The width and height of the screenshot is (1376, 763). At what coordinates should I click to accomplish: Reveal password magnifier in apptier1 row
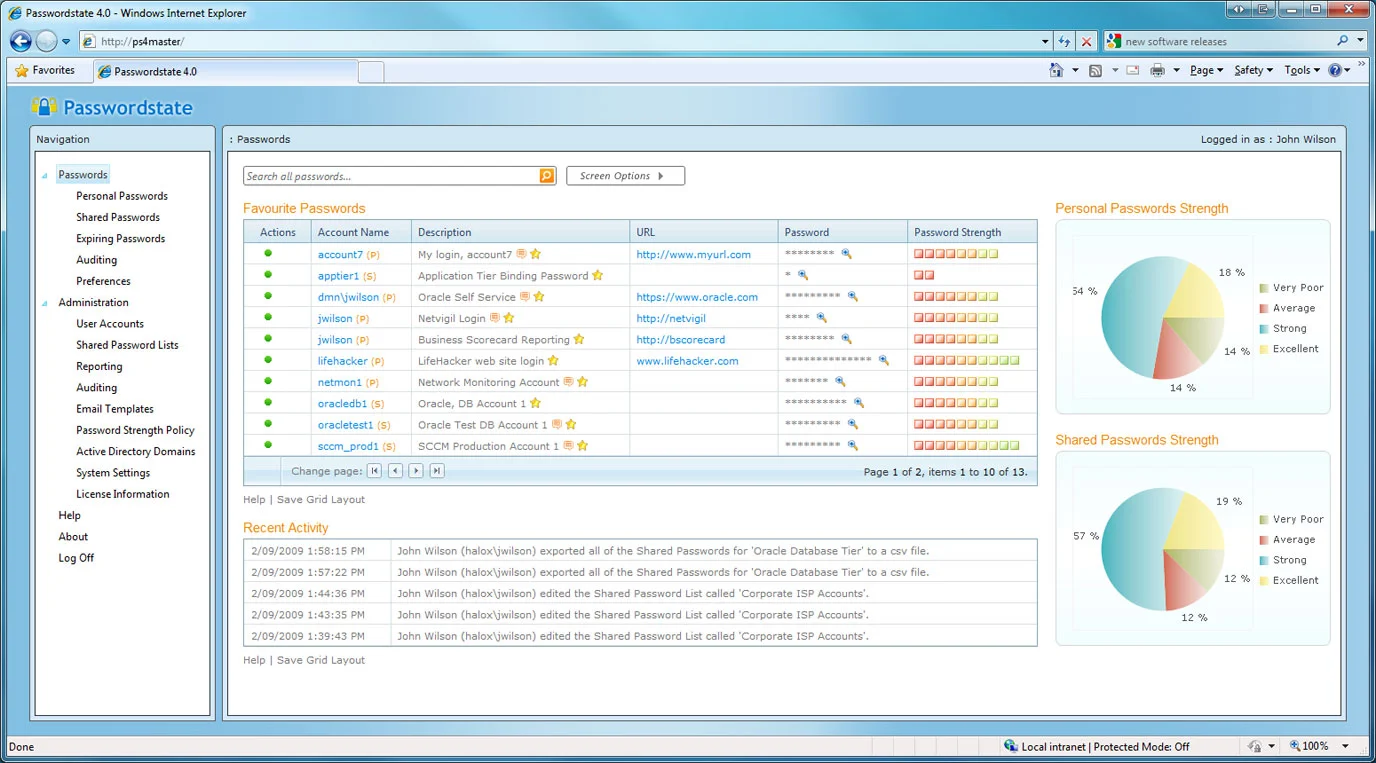tap(802, 275)
